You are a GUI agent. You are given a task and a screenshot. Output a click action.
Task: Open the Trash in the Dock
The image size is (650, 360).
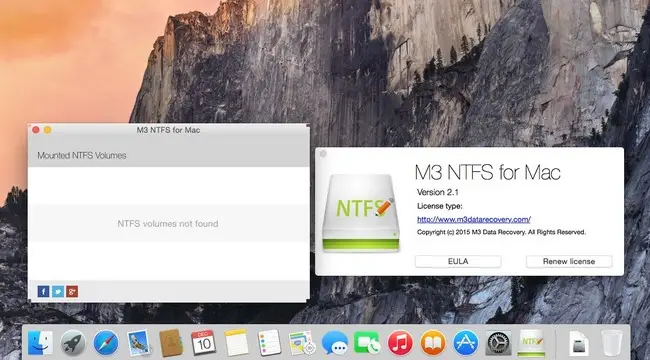(612, 343)
